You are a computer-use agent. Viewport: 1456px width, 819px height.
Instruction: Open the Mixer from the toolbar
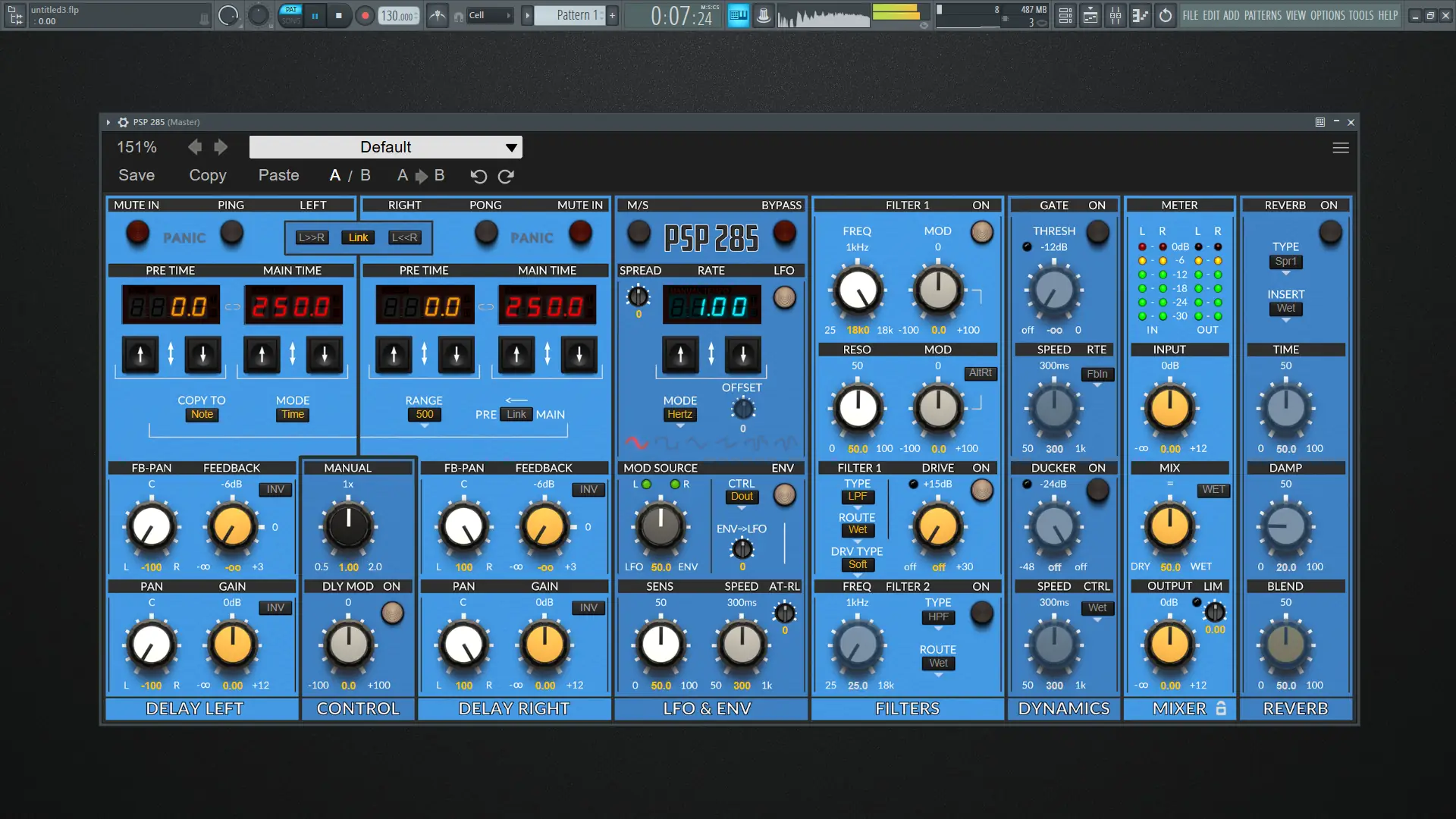[x=1116, y=15]
